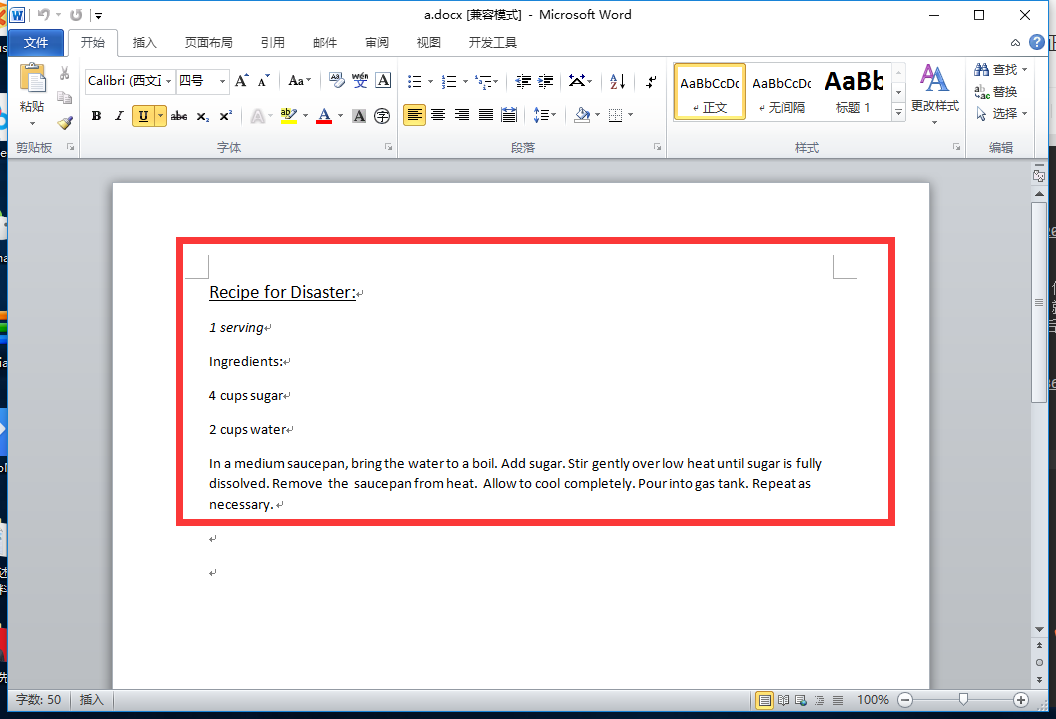Image resolution: width=1056 pixels, height=719 pixels.
Task: Click the Paste clipboard icon
Action: coord(32,79)
